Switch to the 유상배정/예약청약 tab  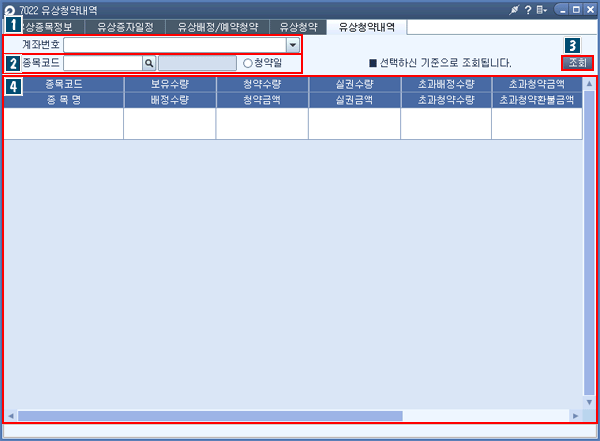pos(218,27)
